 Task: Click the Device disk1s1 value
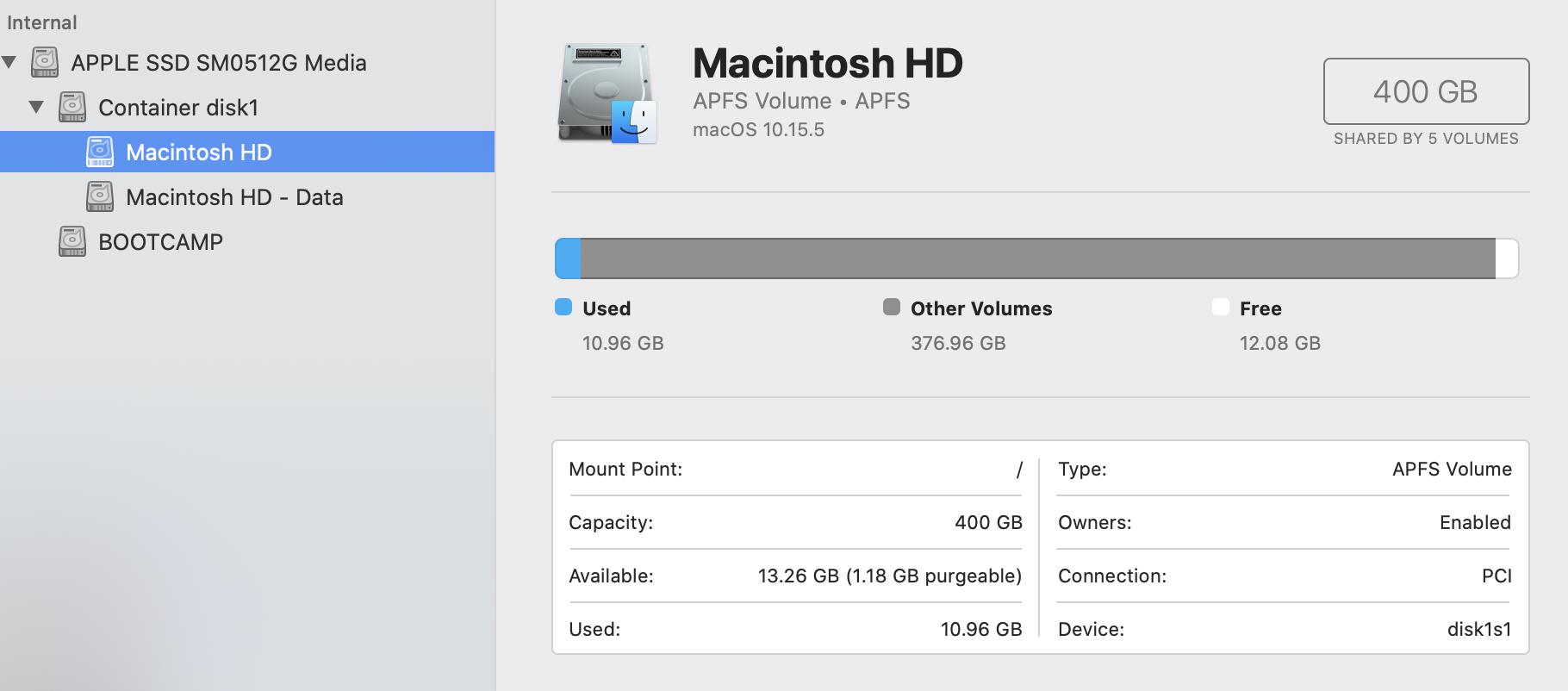point(1478,629)
